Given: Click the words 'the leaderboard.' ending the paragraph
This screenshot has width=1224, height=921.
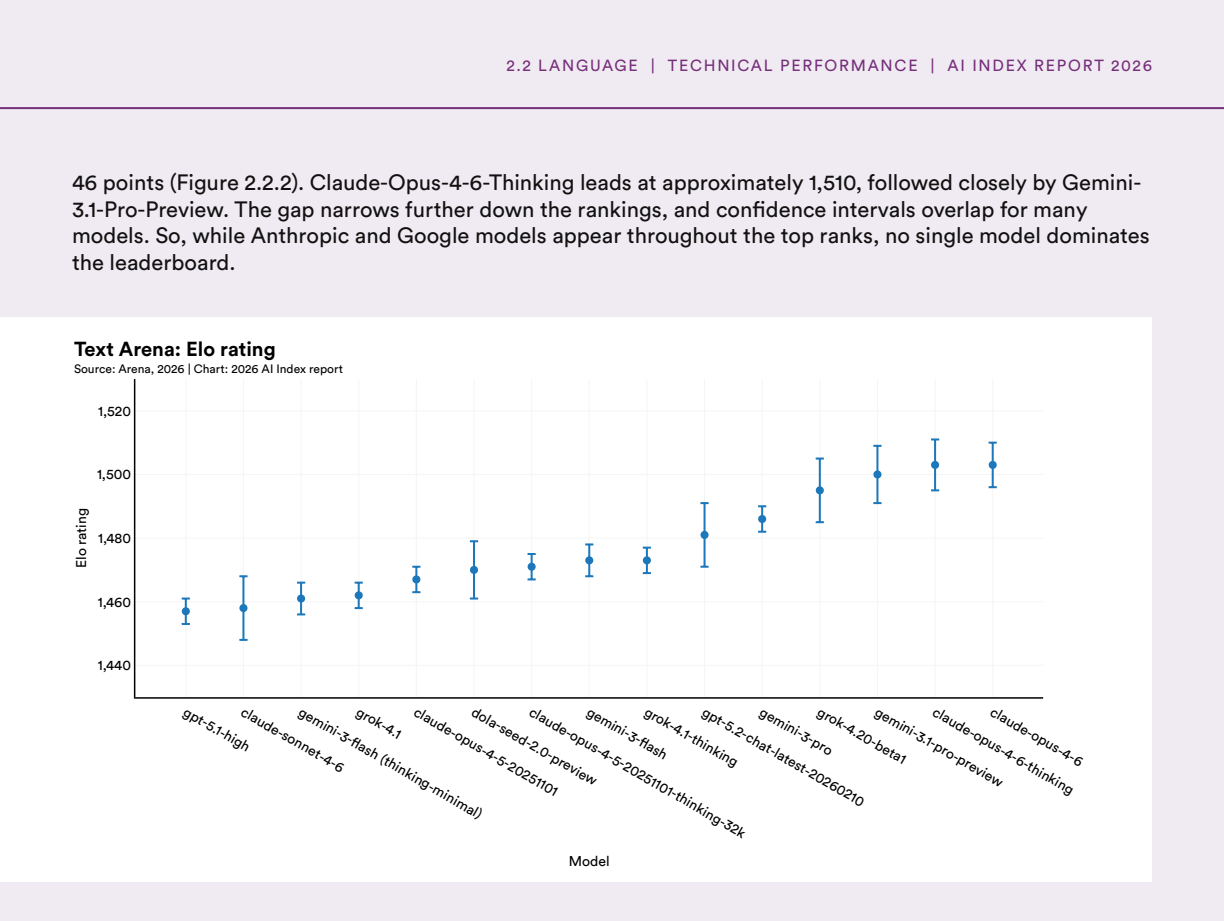Looking at the screenshot, I should (x=153, y=265).
